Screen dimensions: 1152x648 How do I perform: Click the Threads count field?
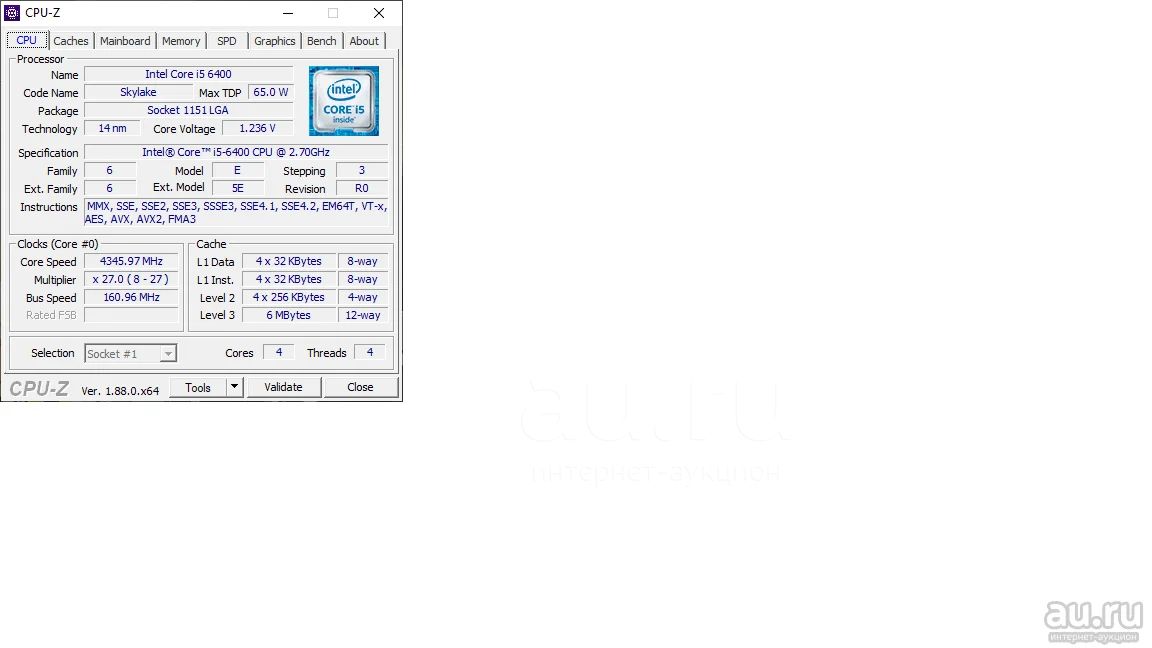370,353
